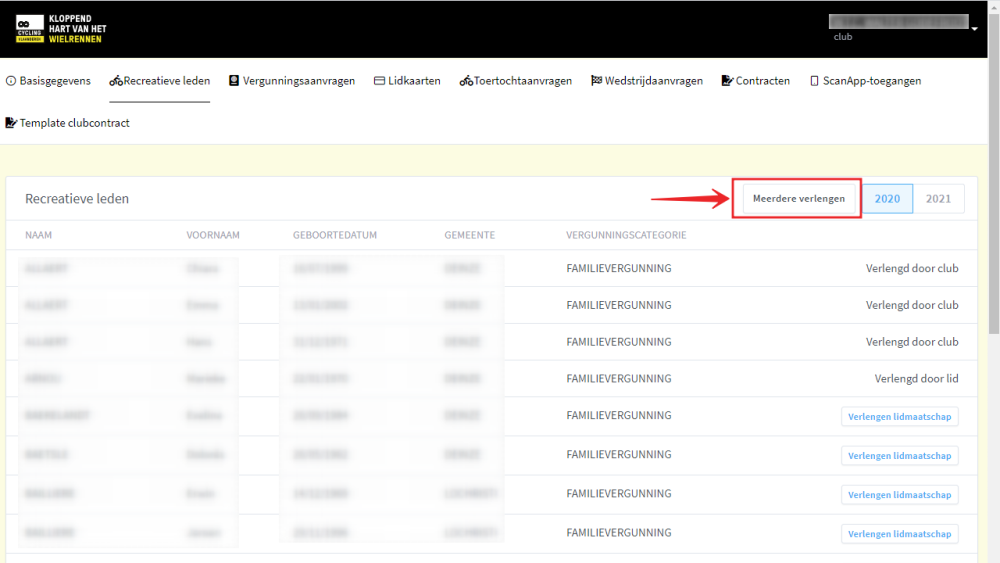
Task: Click the Toertochtaanvragen bicycle icon
Action: tap(466, 81)
